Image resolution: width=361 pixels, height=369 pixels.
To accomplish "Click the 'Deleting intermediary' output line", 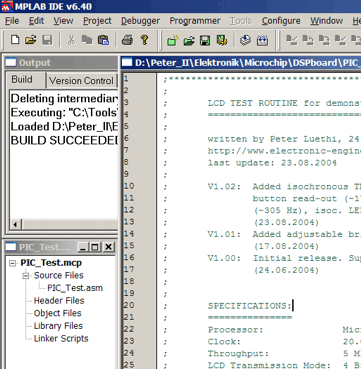I will pyautogui.click(x=64, y=99).
